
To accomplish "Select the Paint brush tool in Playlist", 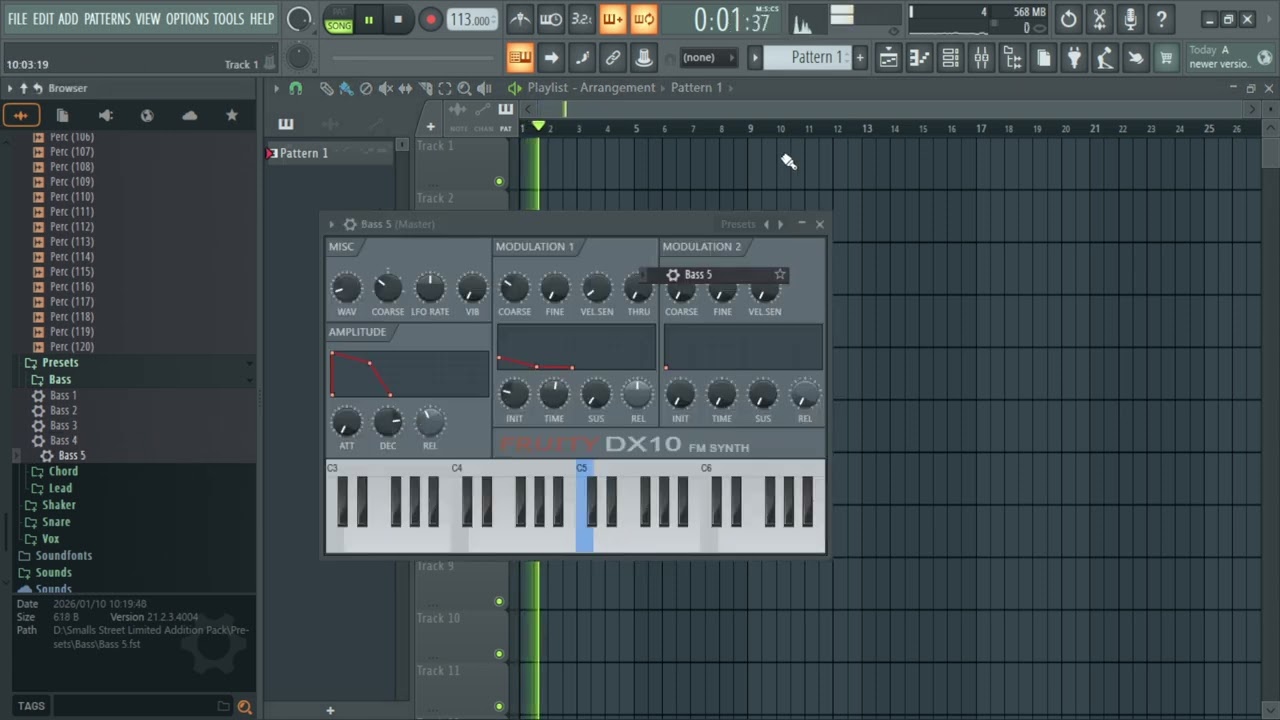I will pyautogui.click(x=346, y=88).
